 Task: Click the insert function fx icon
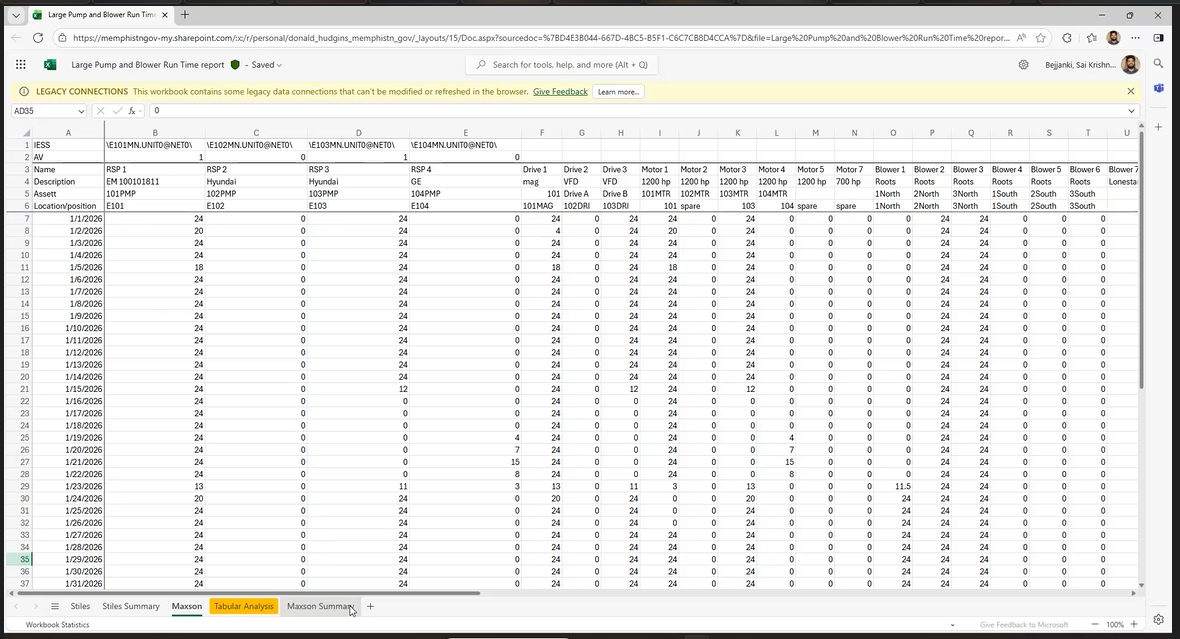click(132, 111)
